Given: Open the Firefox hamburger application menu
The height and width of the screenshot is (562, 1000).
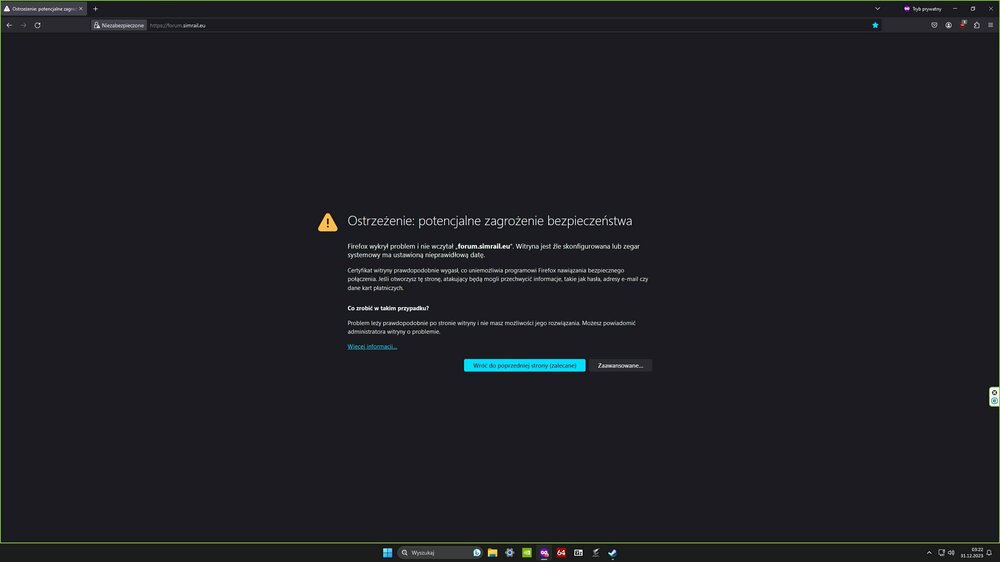Looking at the screenshot, I should [x=990, y=26].
